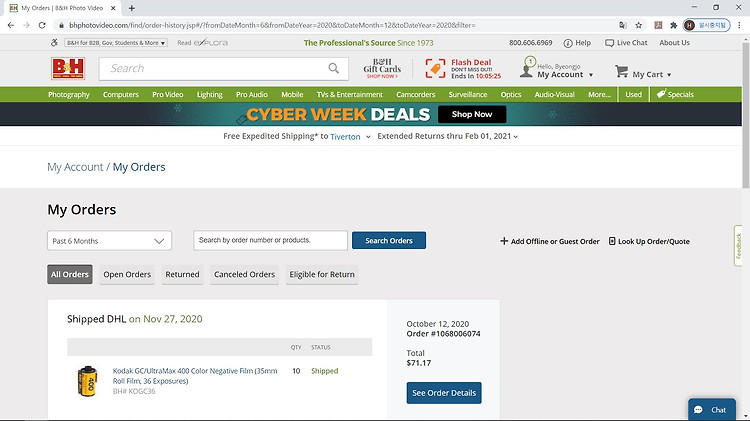Image resolution: width=750 pixels, height=421 pixels.
Task: Select the Open Orders filter tab
Action: [x=127, y=274]
